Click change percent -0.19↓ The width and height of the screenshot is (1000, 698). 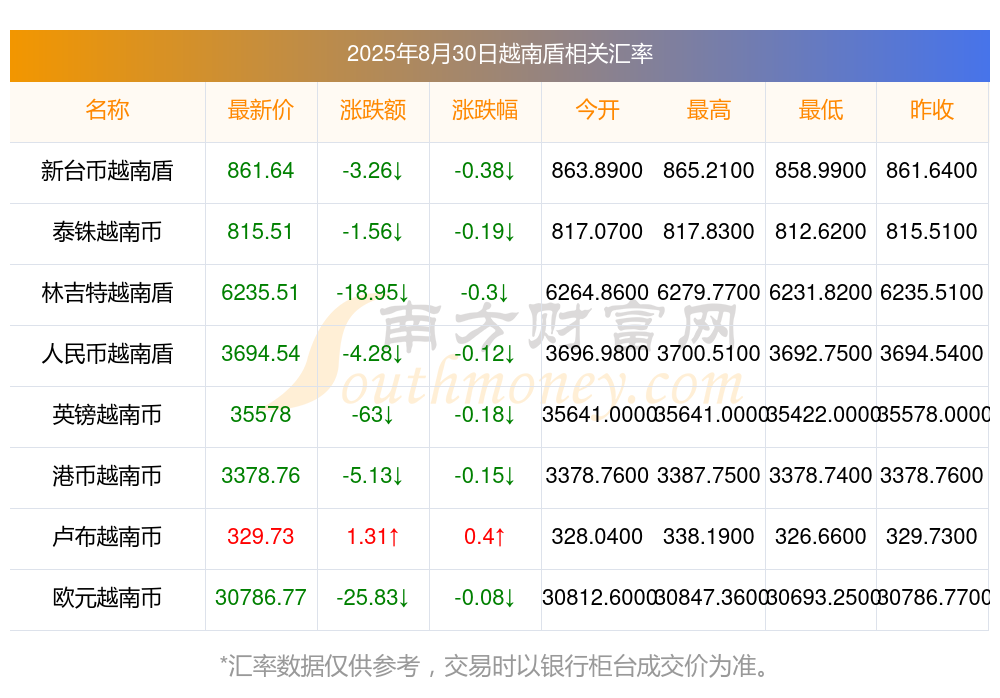pyautogui.click(x=485, y=232)
